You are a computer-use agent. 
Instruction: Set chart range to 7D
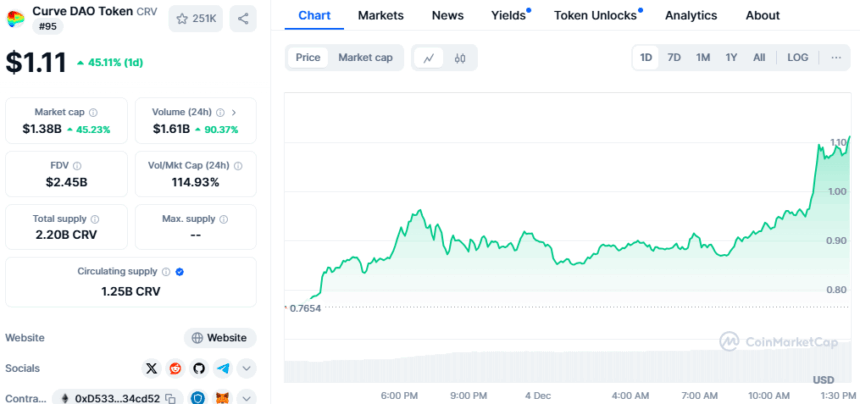point(674,58)
